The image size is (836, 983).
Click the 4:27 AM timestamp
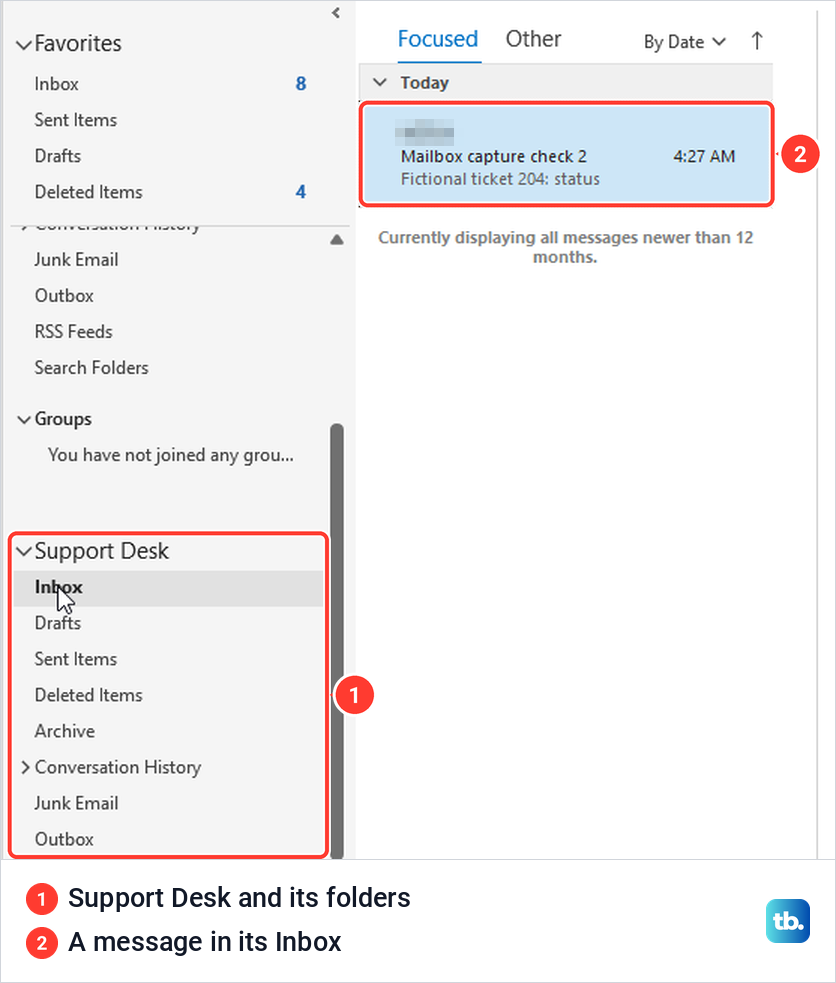coord(704,156)
